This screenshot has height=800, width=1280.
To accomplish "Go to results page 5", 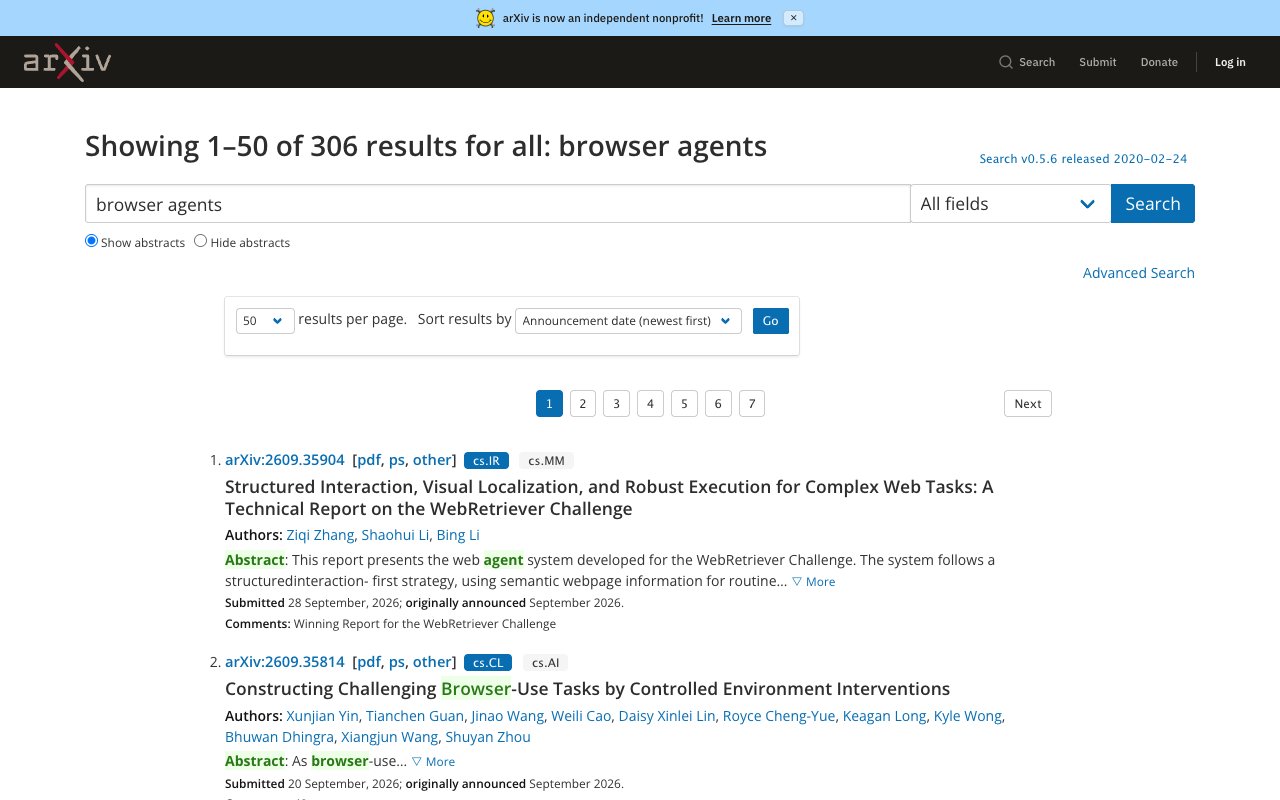I will click(x=684, y=403).
